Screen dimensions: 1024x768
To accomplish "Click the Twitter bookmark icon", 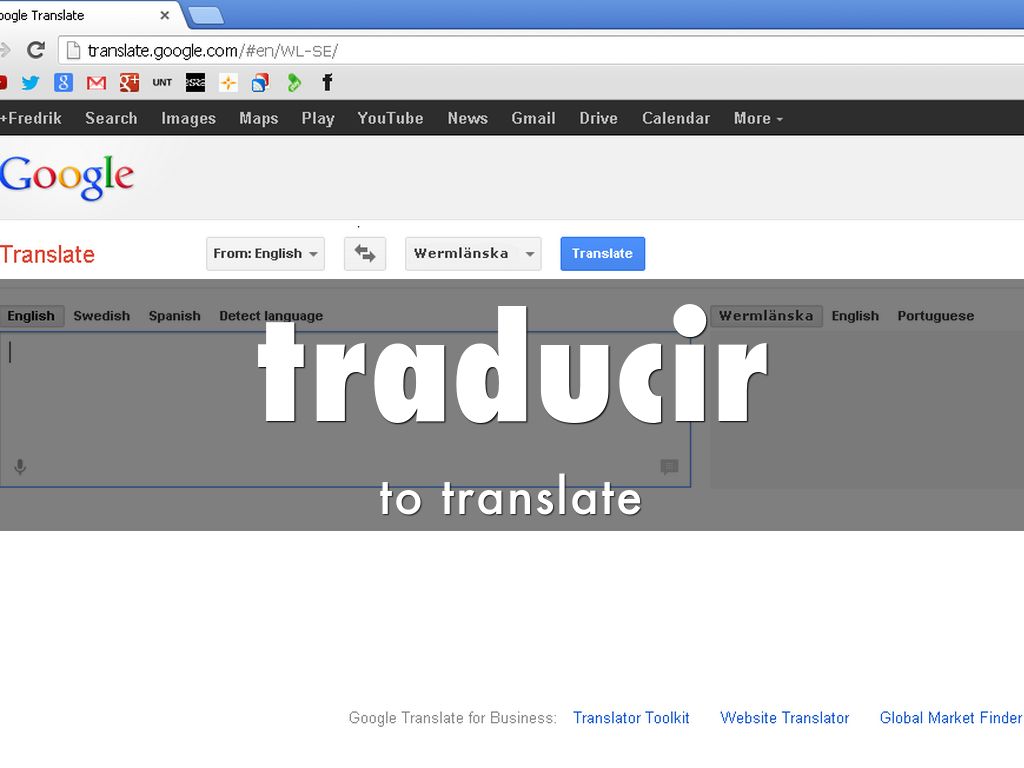I will (x=31, y=83).
